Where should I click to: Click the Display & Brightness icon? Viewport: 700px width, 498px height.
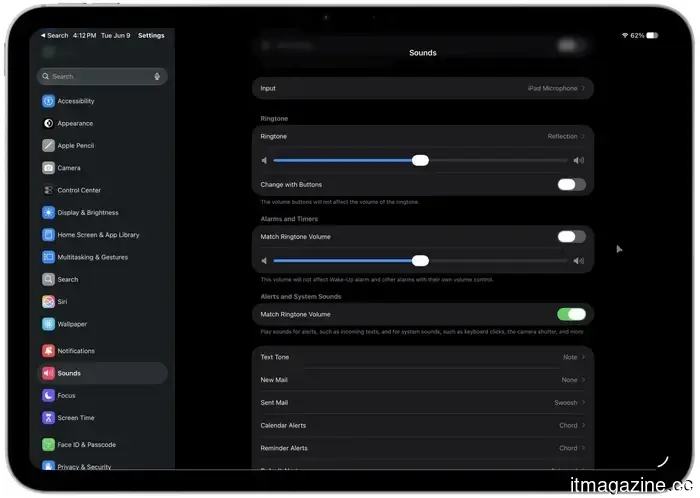pos(48,212)
